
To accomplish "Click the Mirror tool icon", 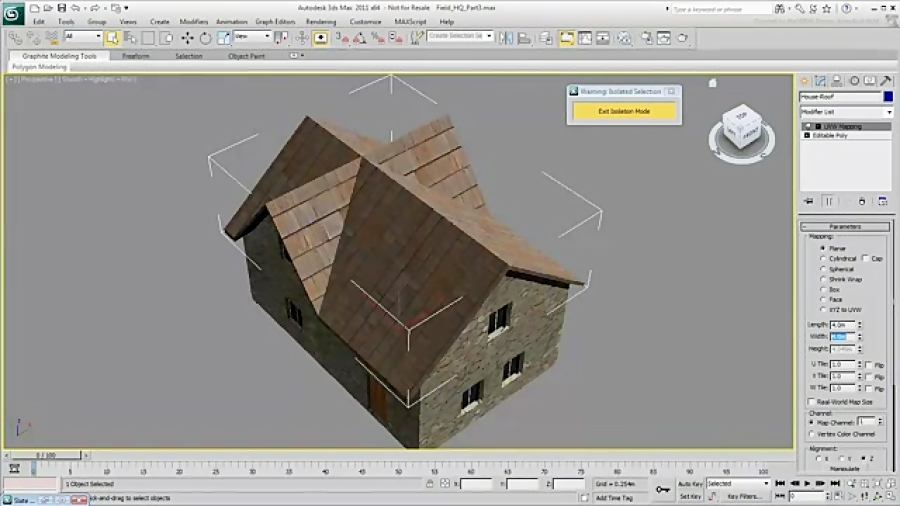I will [x=507, y=38].
